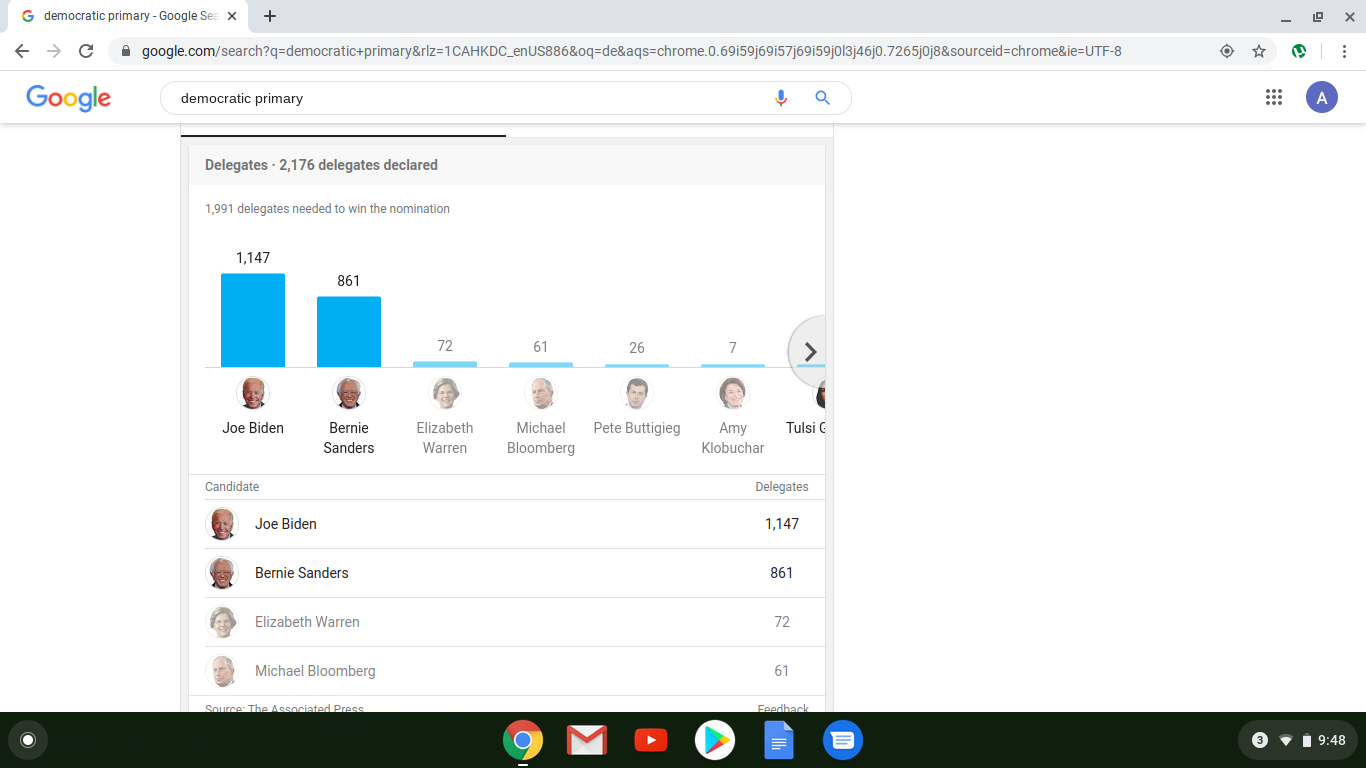Click Amy Klobuchar's photo under the chart
Image resolution: width=1366 pixels, height=768 pixels.
coord(733,393)
